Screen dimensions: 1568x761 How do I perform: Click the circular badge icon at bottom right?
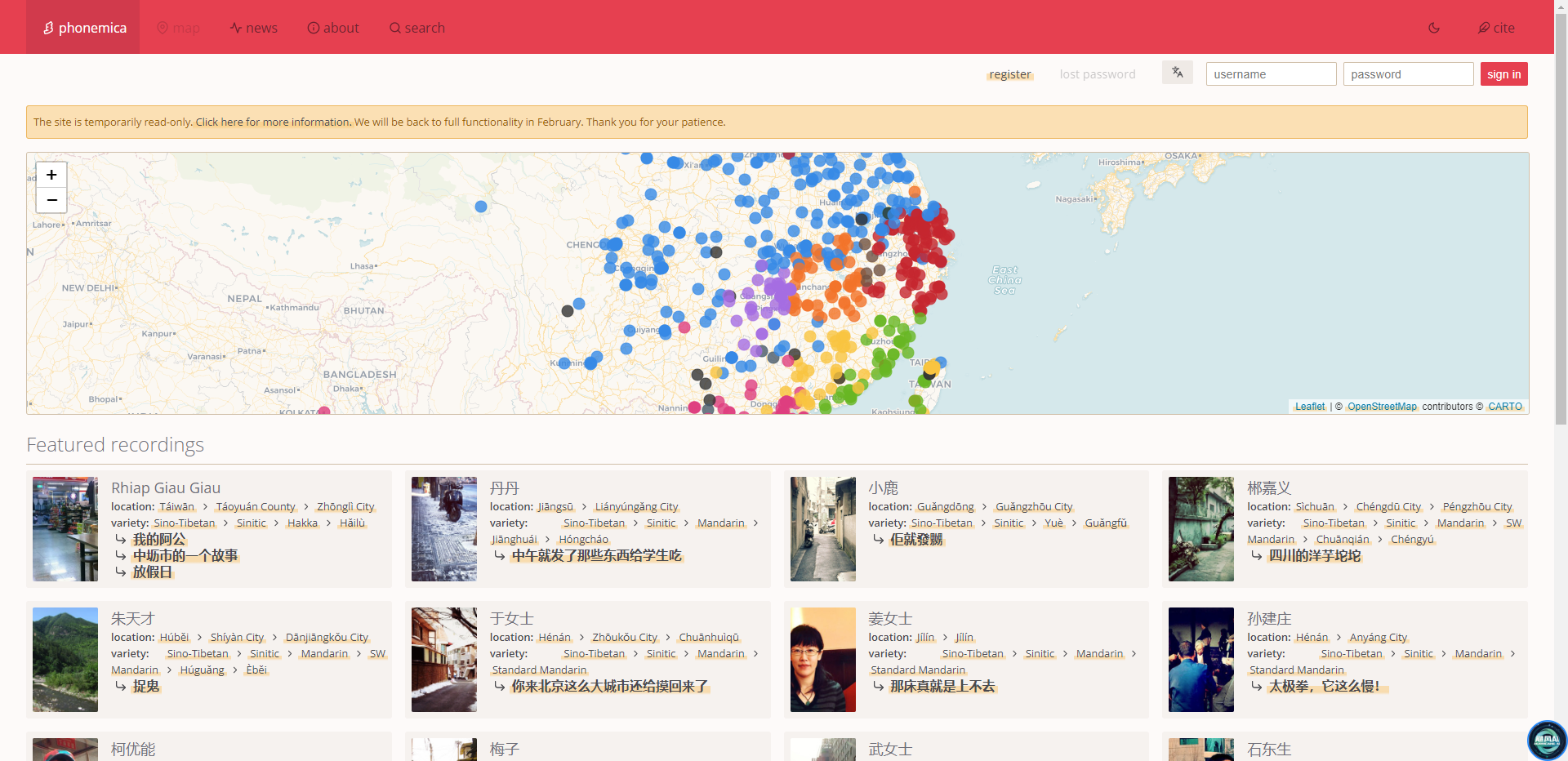click(x=1547, y=740)
